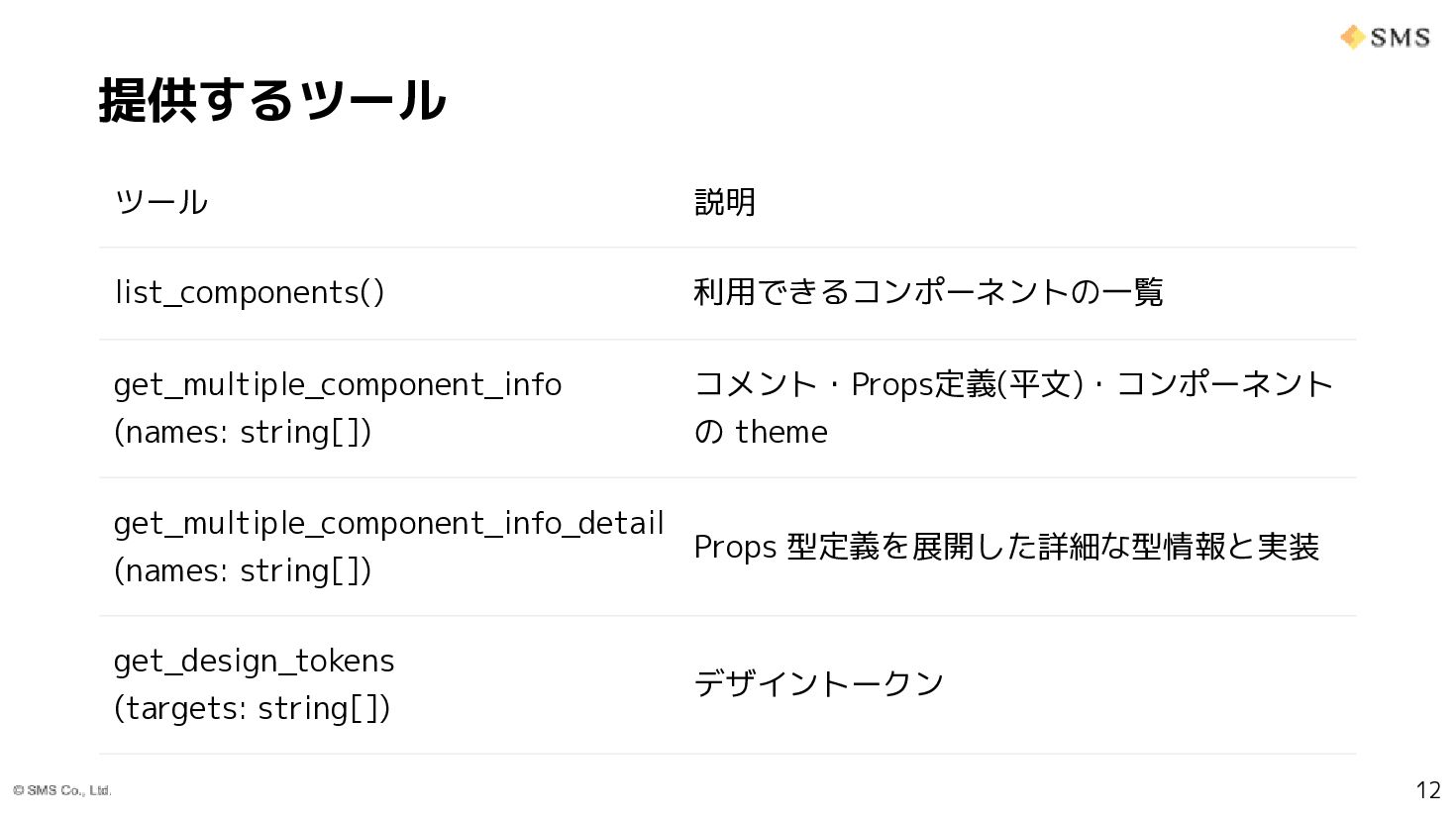Click the word theme in the description

point(781,432)
